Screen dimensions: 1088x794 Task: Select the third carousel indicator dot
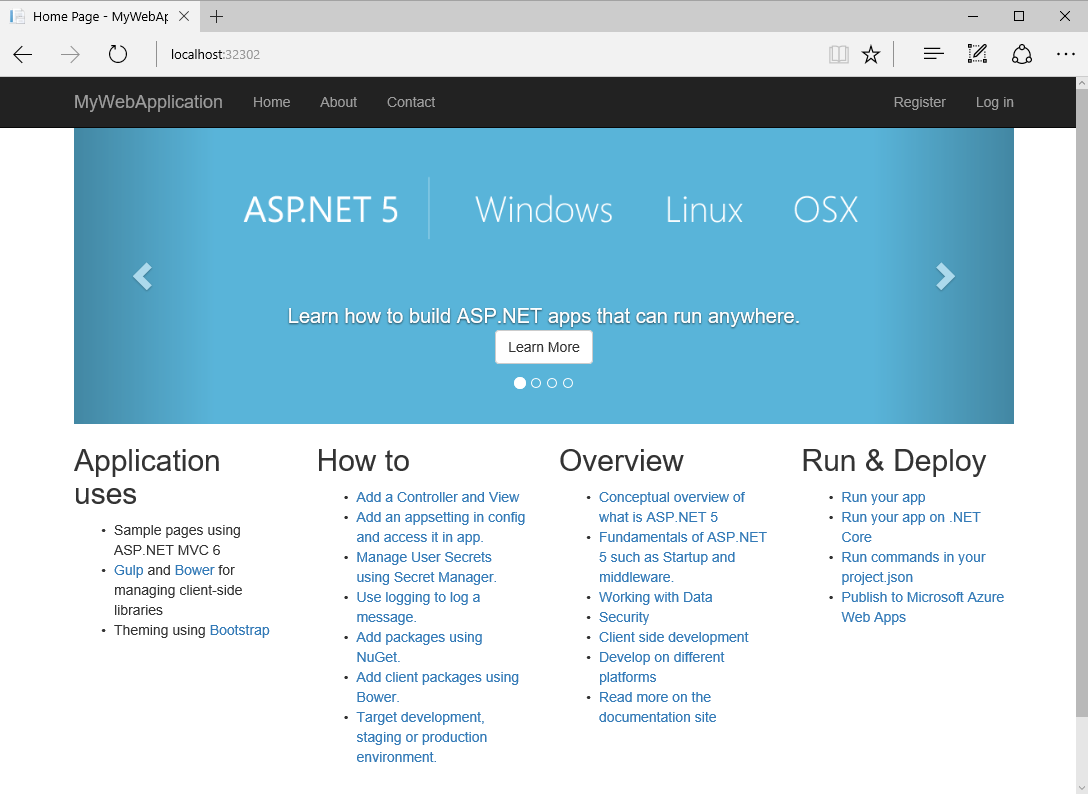(552, 383)
